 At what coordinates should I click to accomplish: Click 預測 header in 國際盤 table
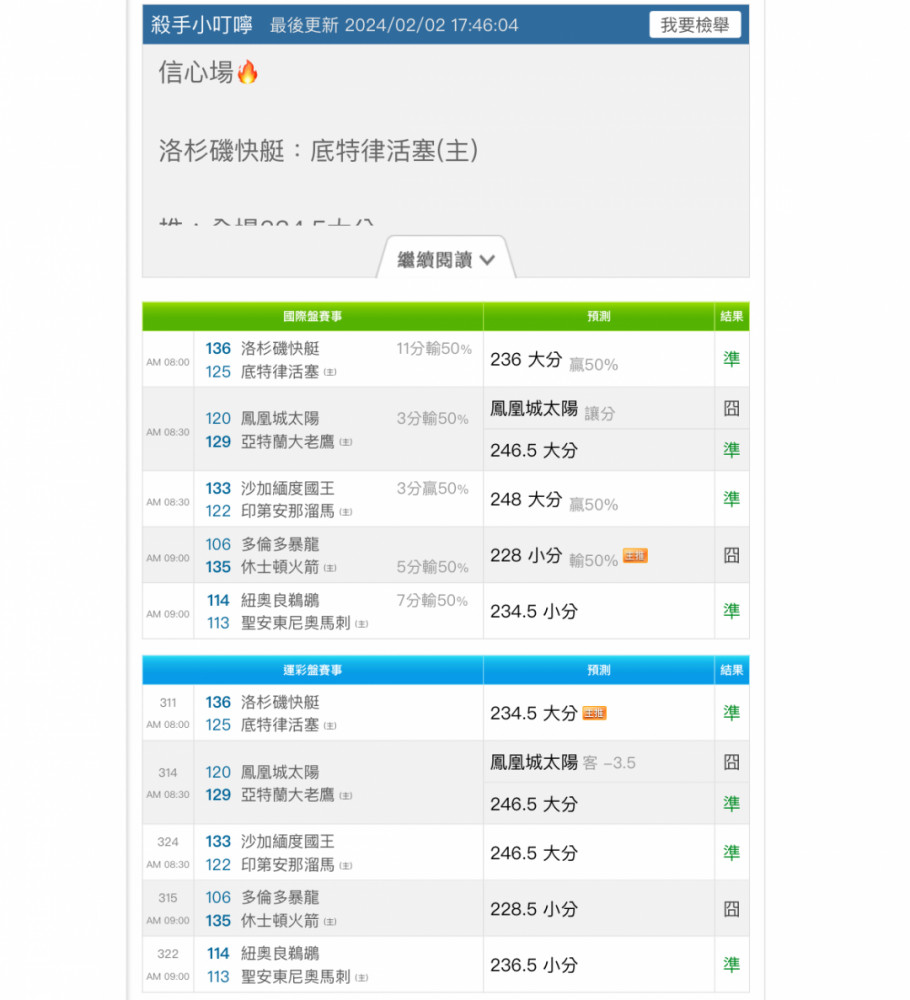599,316
